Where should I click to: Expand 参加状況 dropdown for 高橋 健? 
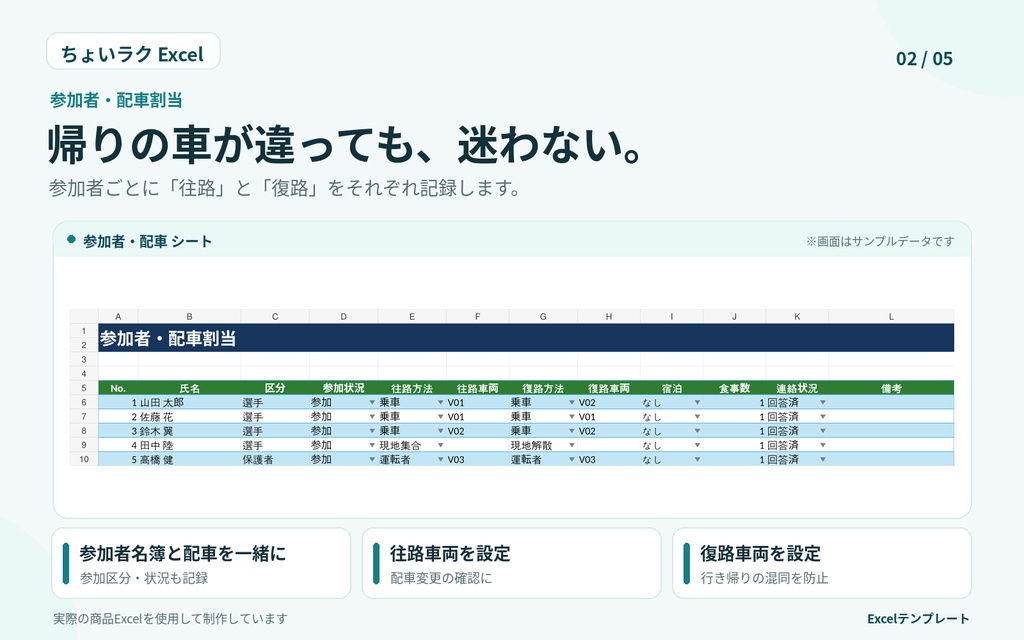coord(372,460)
